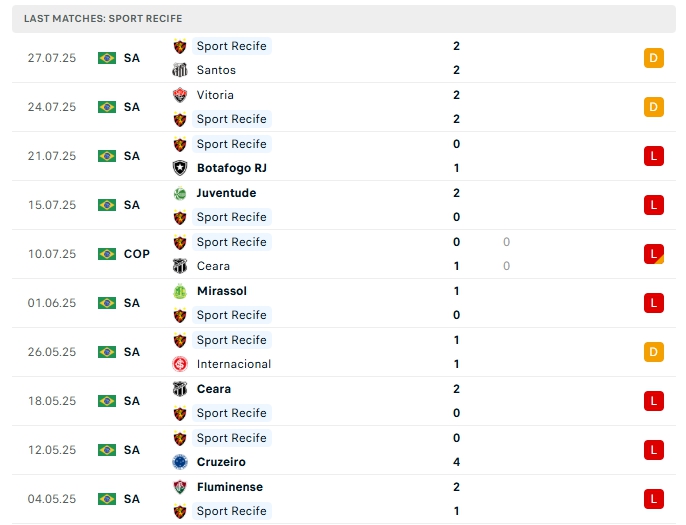Viewport: 686px width, 525px height.
Task: Open the Santos team link
Action: coord(216,70)
